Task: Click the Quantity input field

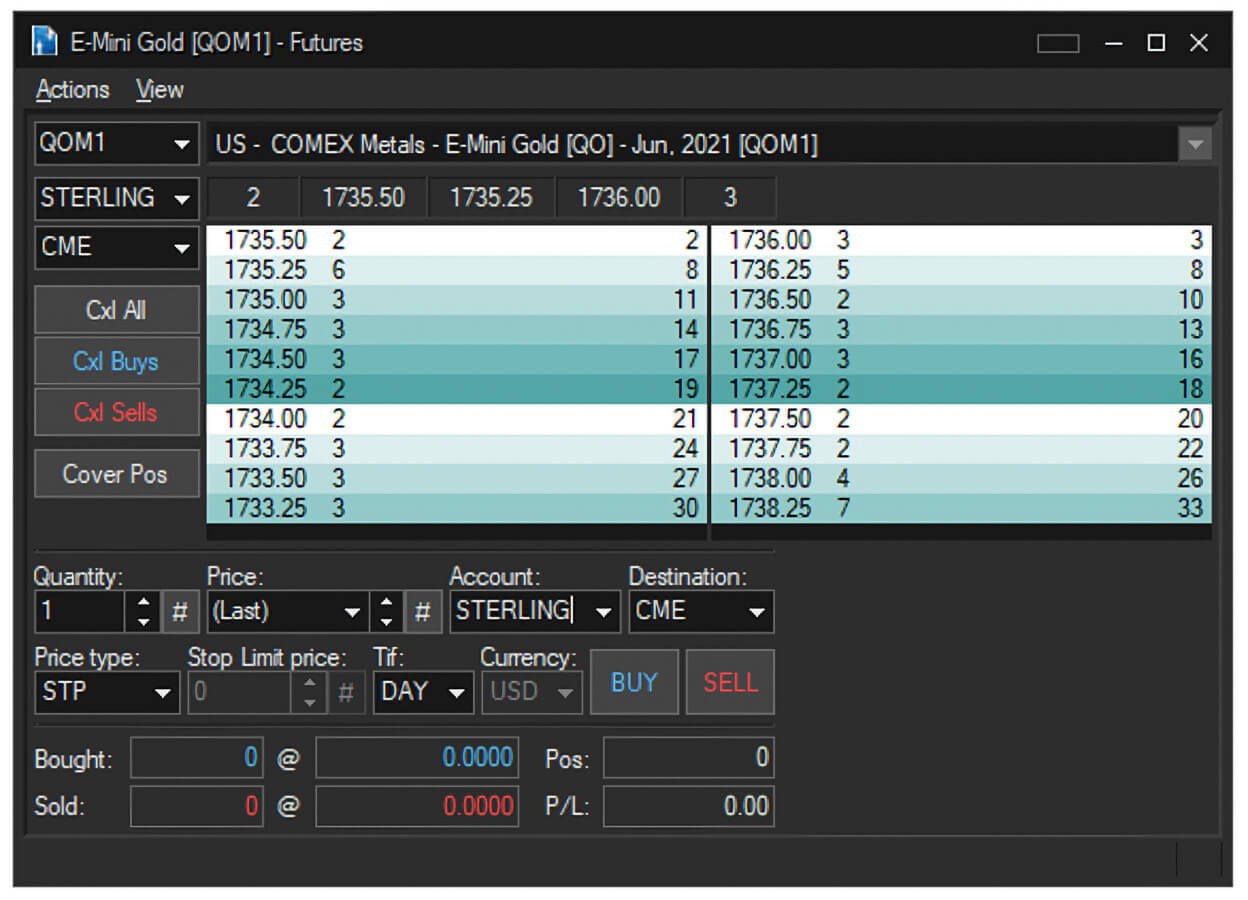Action: tap(81, 612)
